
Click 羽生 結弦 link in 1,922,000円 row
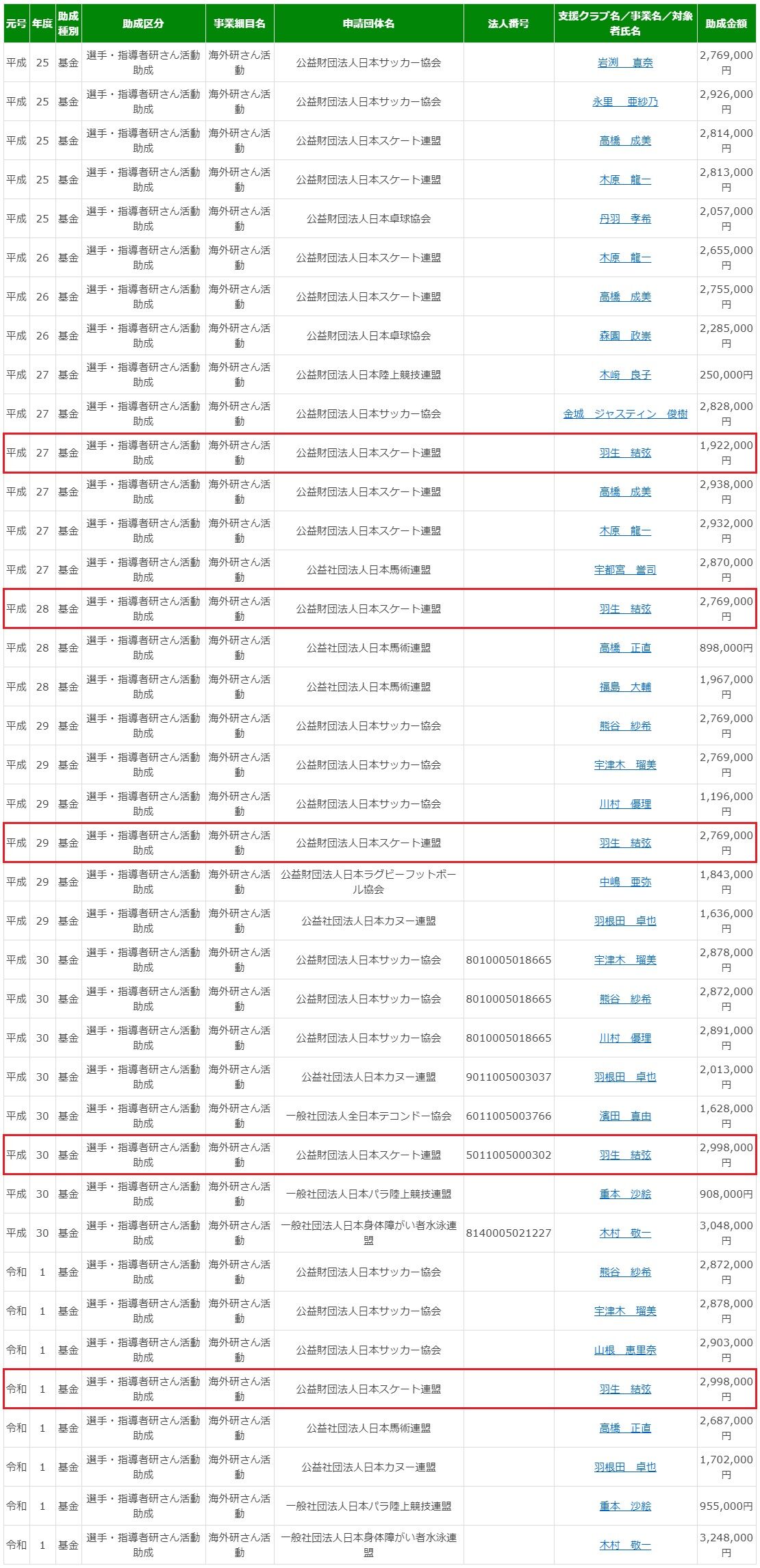(625, 452)
